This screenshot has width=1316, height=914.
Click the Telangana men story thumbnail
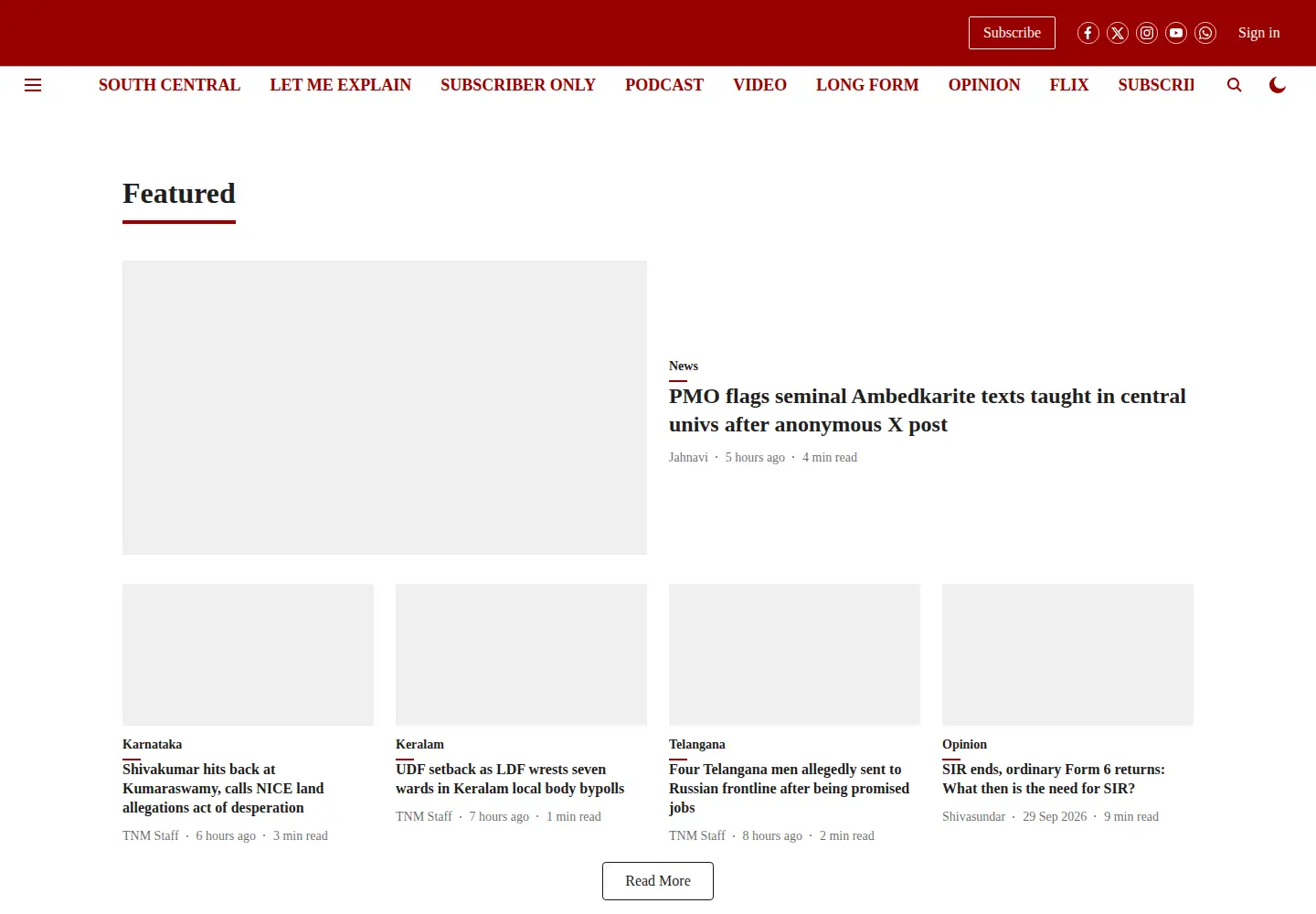tap(794, 654)
